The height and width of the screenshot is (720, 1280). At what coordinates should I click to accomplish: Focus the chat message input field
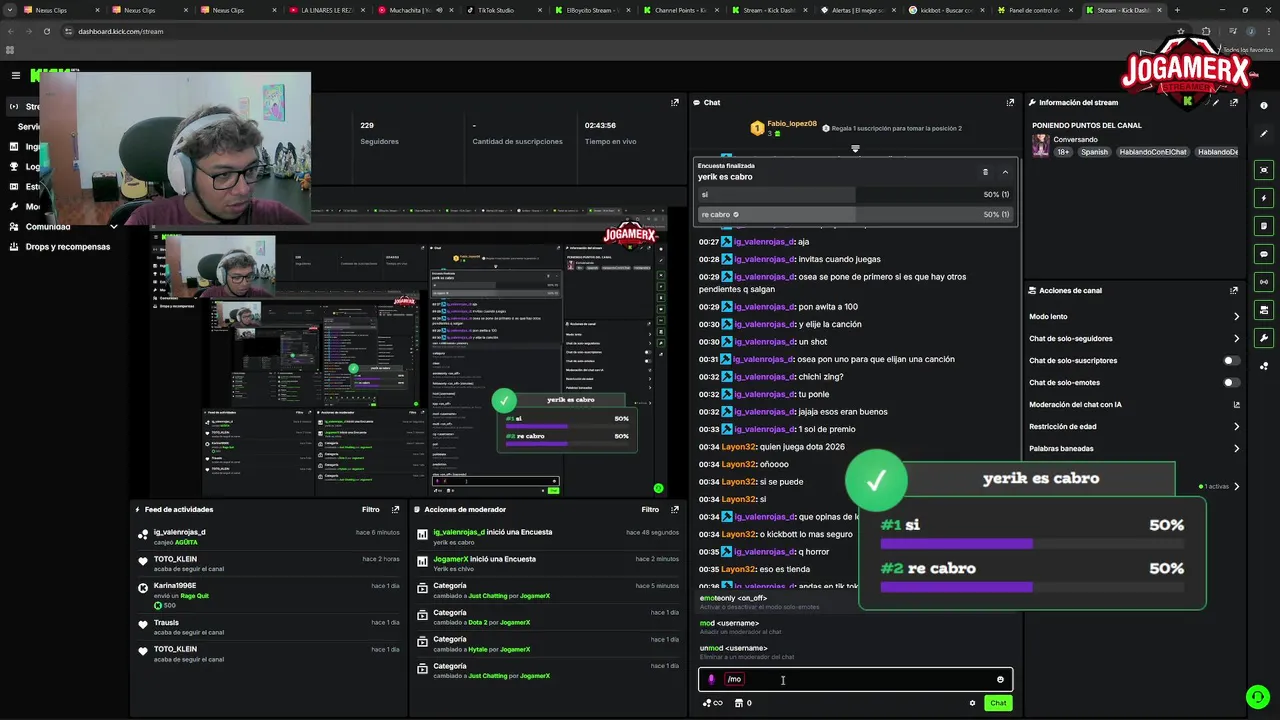click(x=855, y=680)
